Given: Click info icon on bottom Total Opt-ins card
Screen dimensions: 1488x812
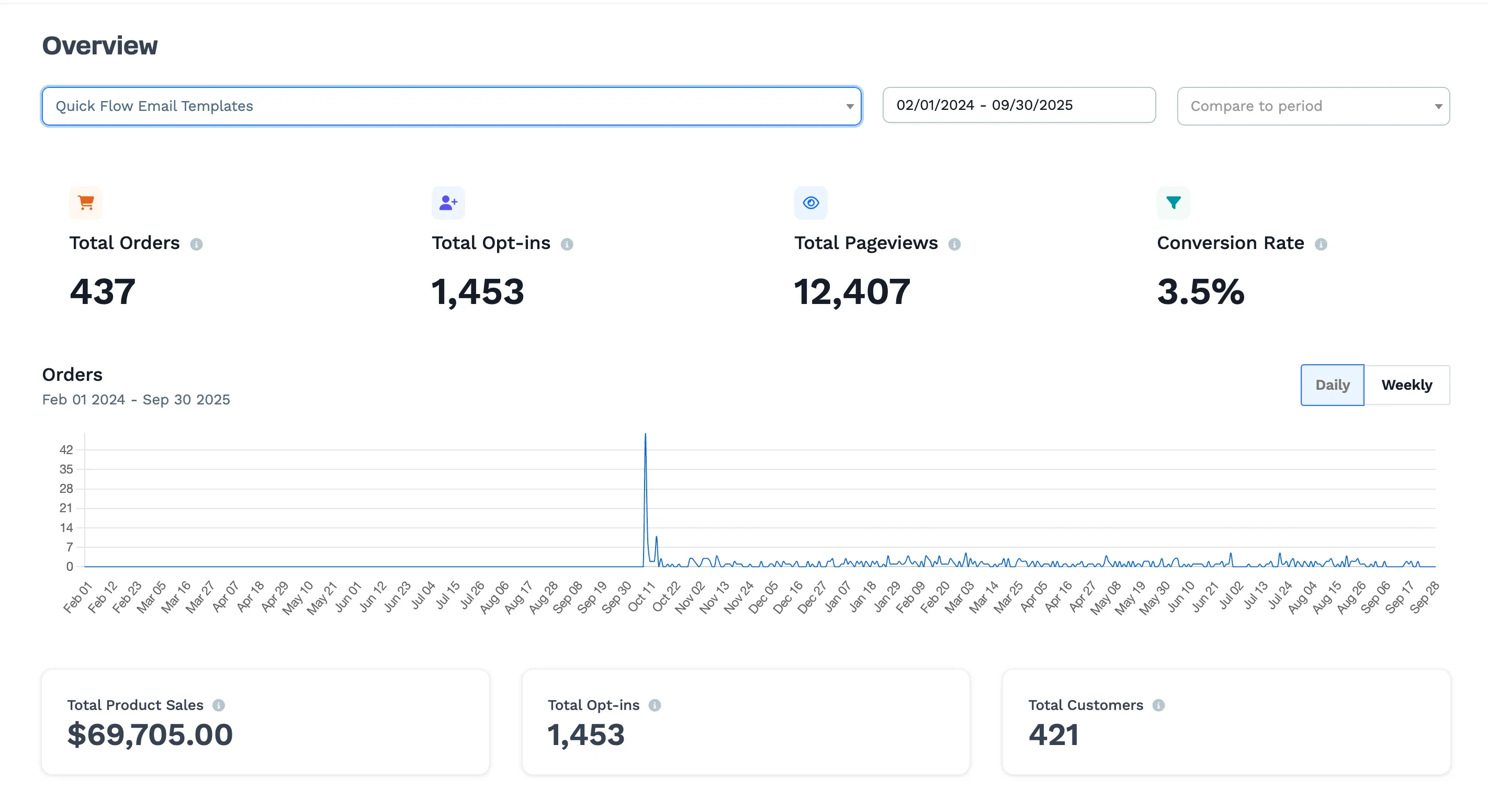Looking at the screenshot, I should [655, 705].
